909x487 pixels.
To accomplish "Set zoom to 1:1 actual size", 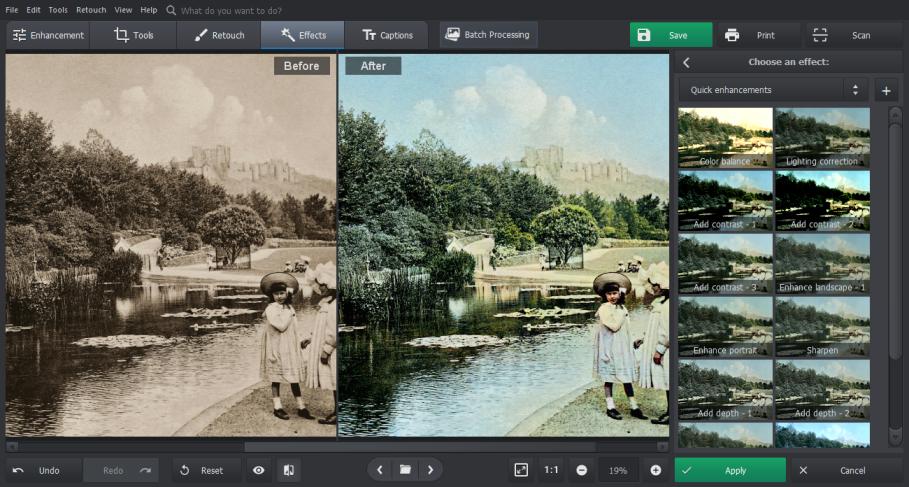I will (551, 470).
